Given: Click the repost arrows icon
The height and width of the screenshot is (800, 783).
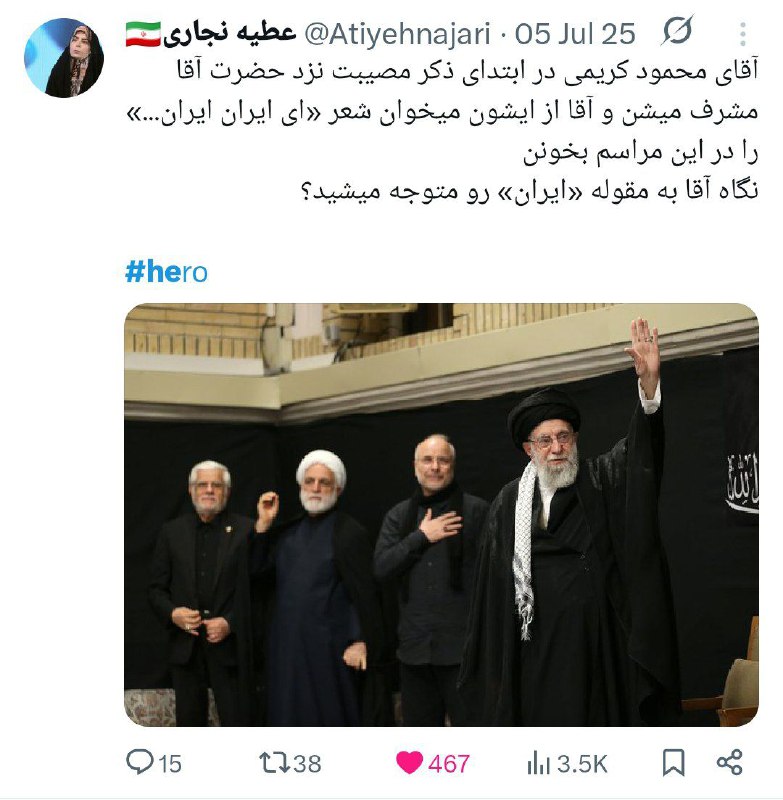Looking at the screenshot, I should [x=274, y=763].
